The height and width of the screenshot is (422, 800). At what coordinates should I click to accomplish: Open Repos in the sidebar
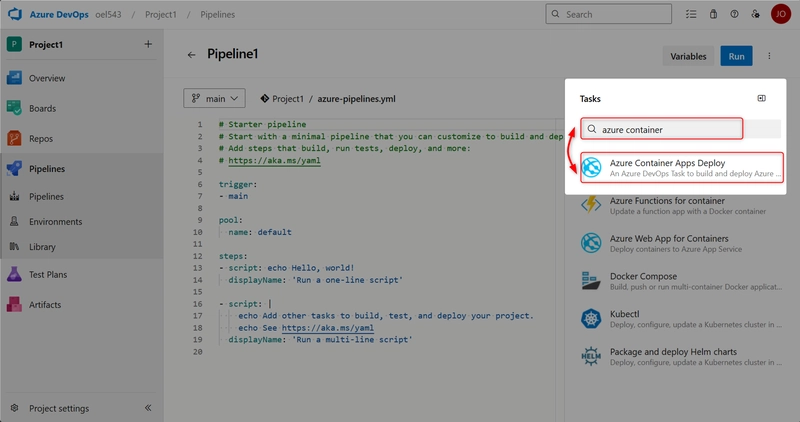40,139
